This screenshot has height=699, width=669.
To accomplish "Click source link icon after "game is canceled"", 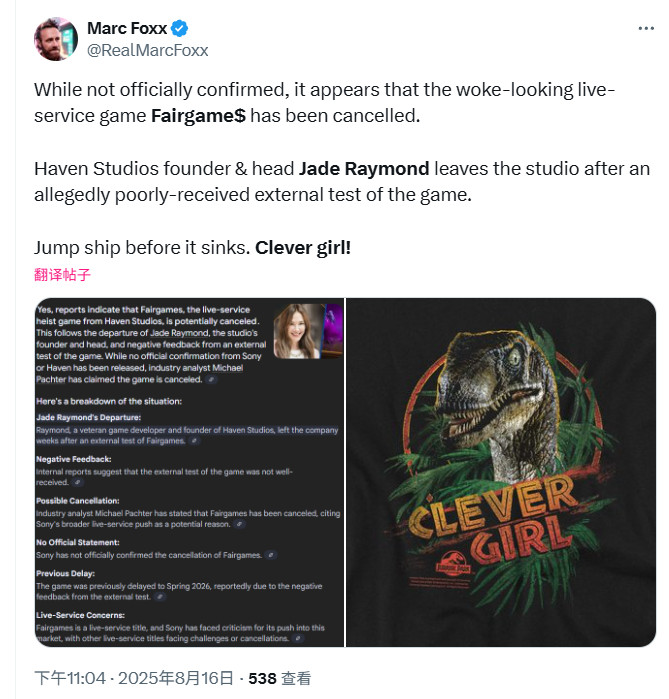I will 212,380.
